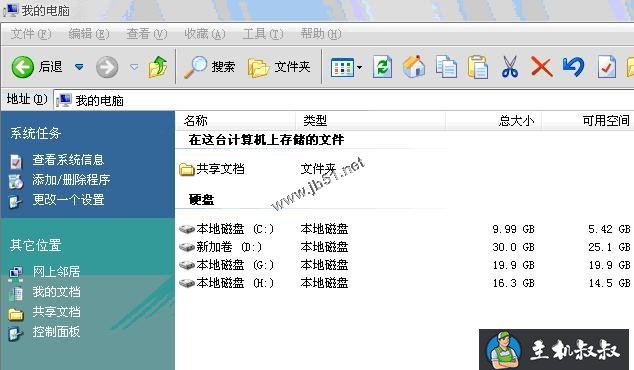The height and width of the screenshot is (370, 634).
Task: Sort by the 类型 column header
Action: coord(370,121)
